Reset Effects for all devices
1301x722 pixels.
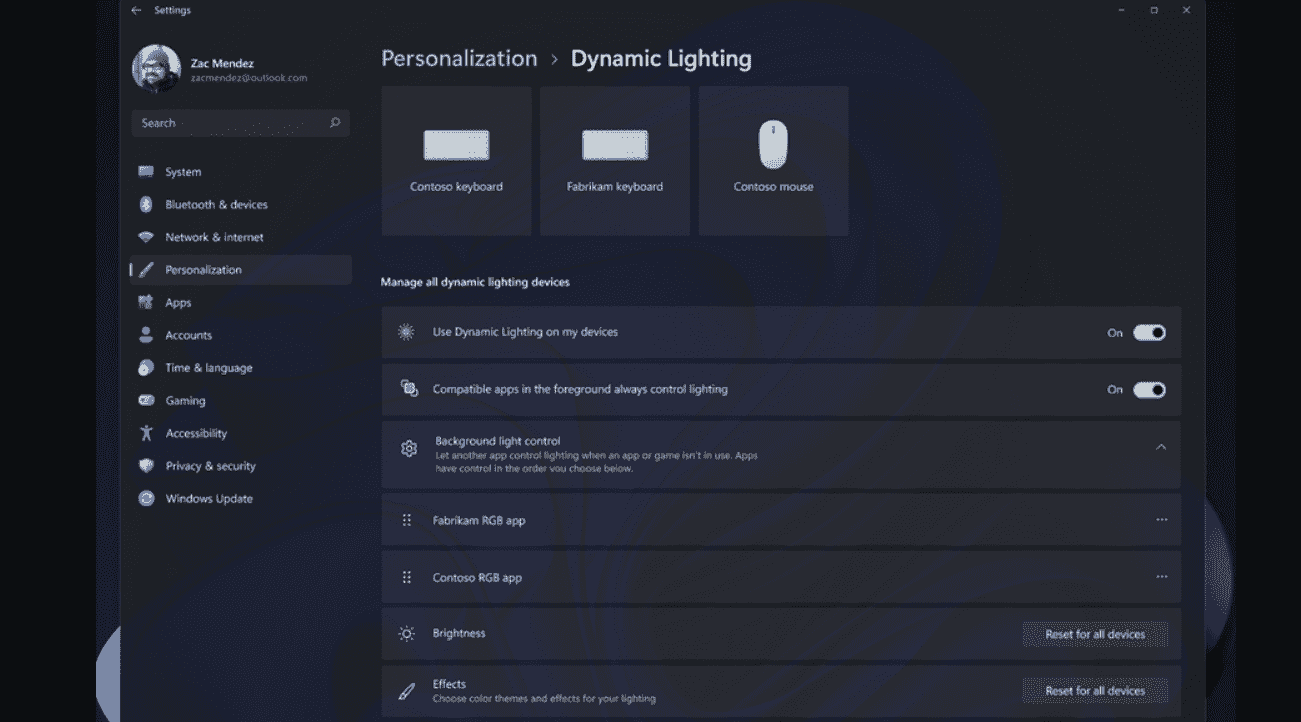click(1095, 691)
